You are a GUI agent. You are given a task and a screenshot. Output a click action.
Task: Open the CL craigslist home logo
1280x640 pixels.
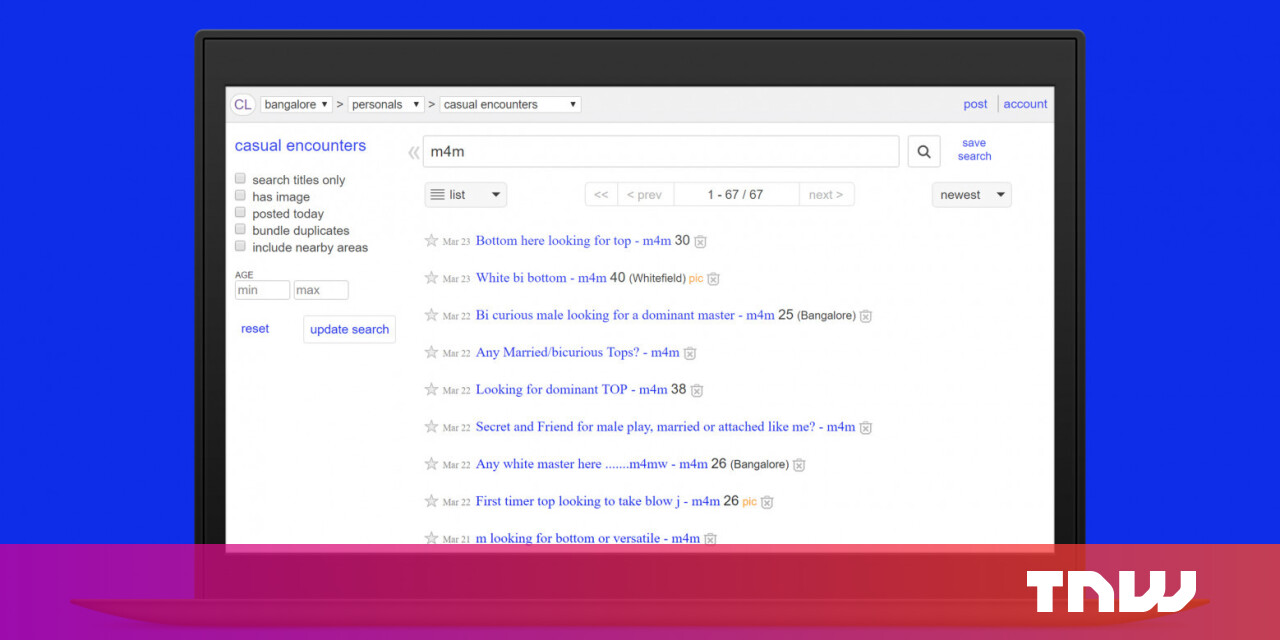click(242, 104)
